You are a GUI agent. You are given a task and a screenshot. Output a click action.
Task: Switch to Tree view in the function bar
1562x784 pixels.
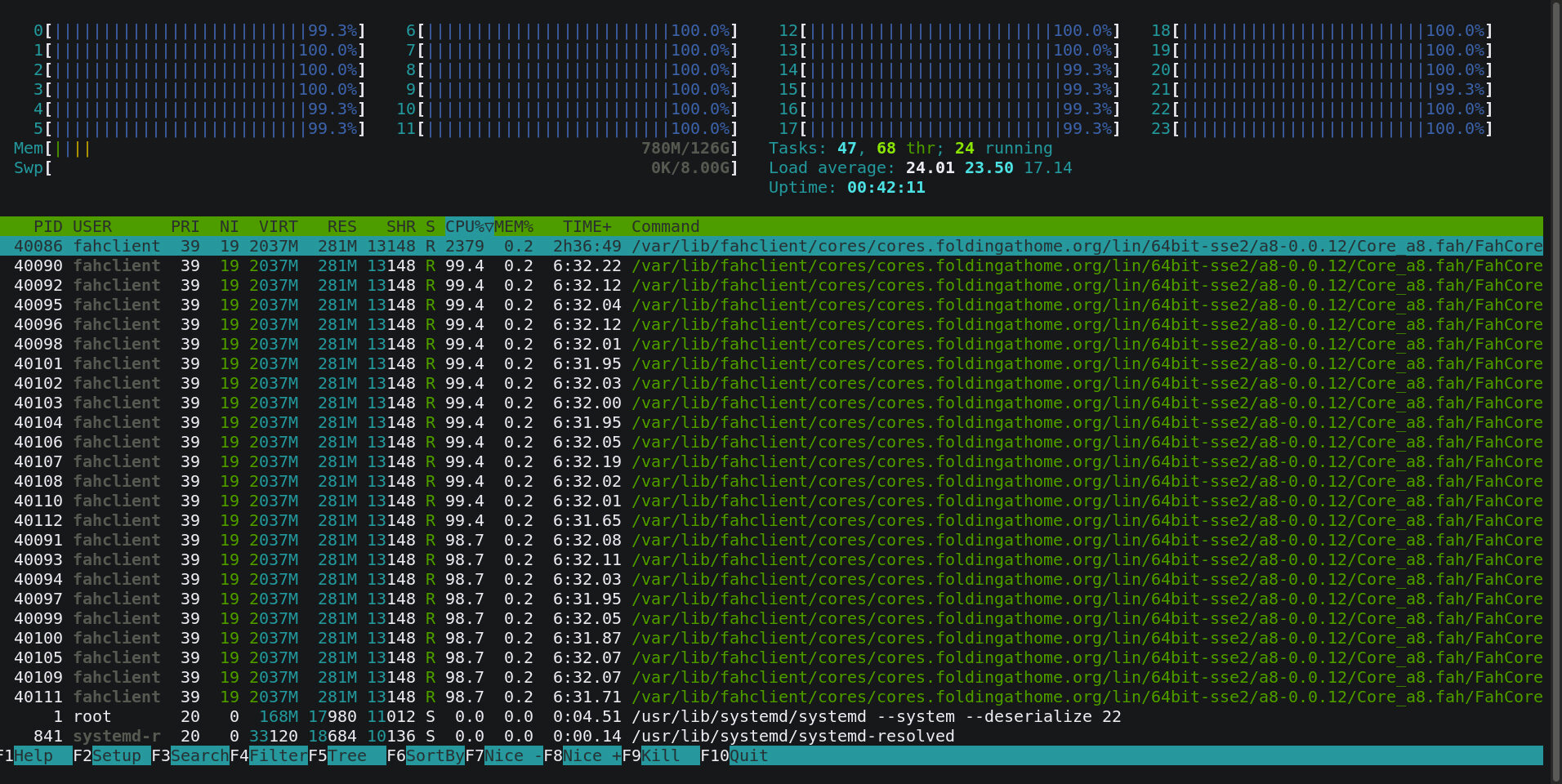tap(356, 755)
